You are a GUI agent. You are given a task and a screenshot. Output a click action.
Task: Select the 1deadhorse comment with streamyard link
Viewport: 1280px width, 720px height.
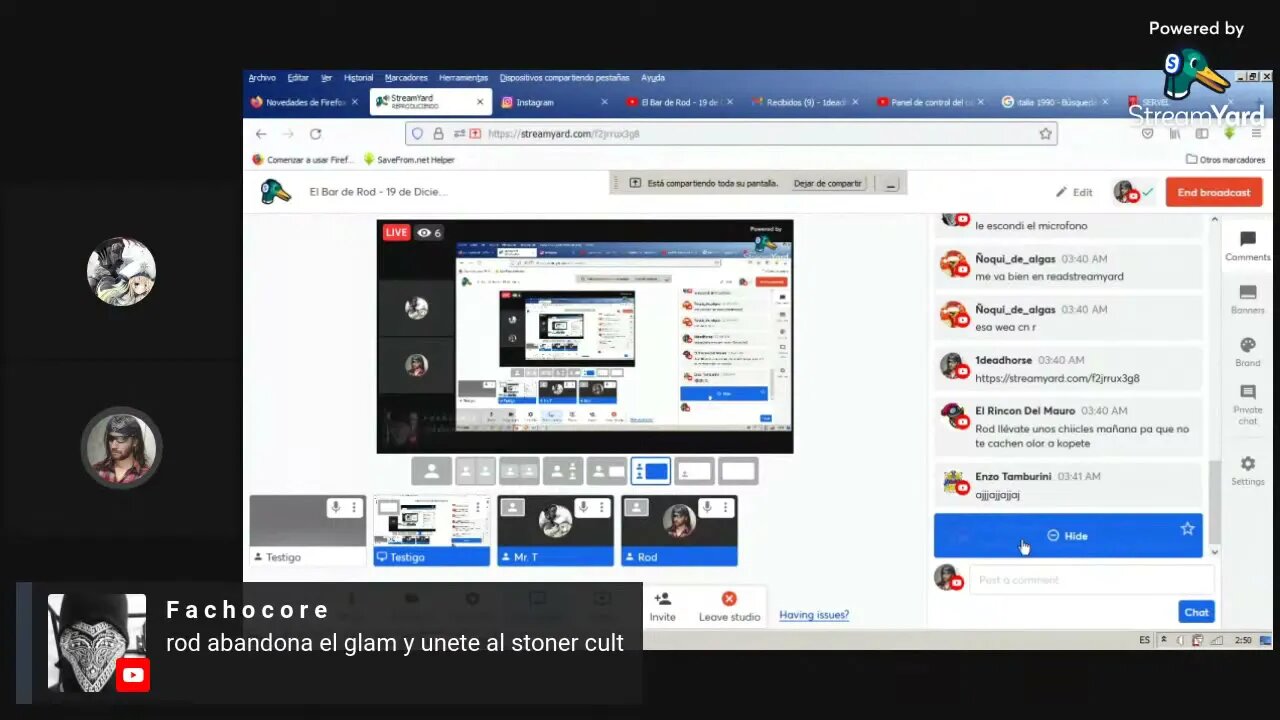(x=1067, y=369)
